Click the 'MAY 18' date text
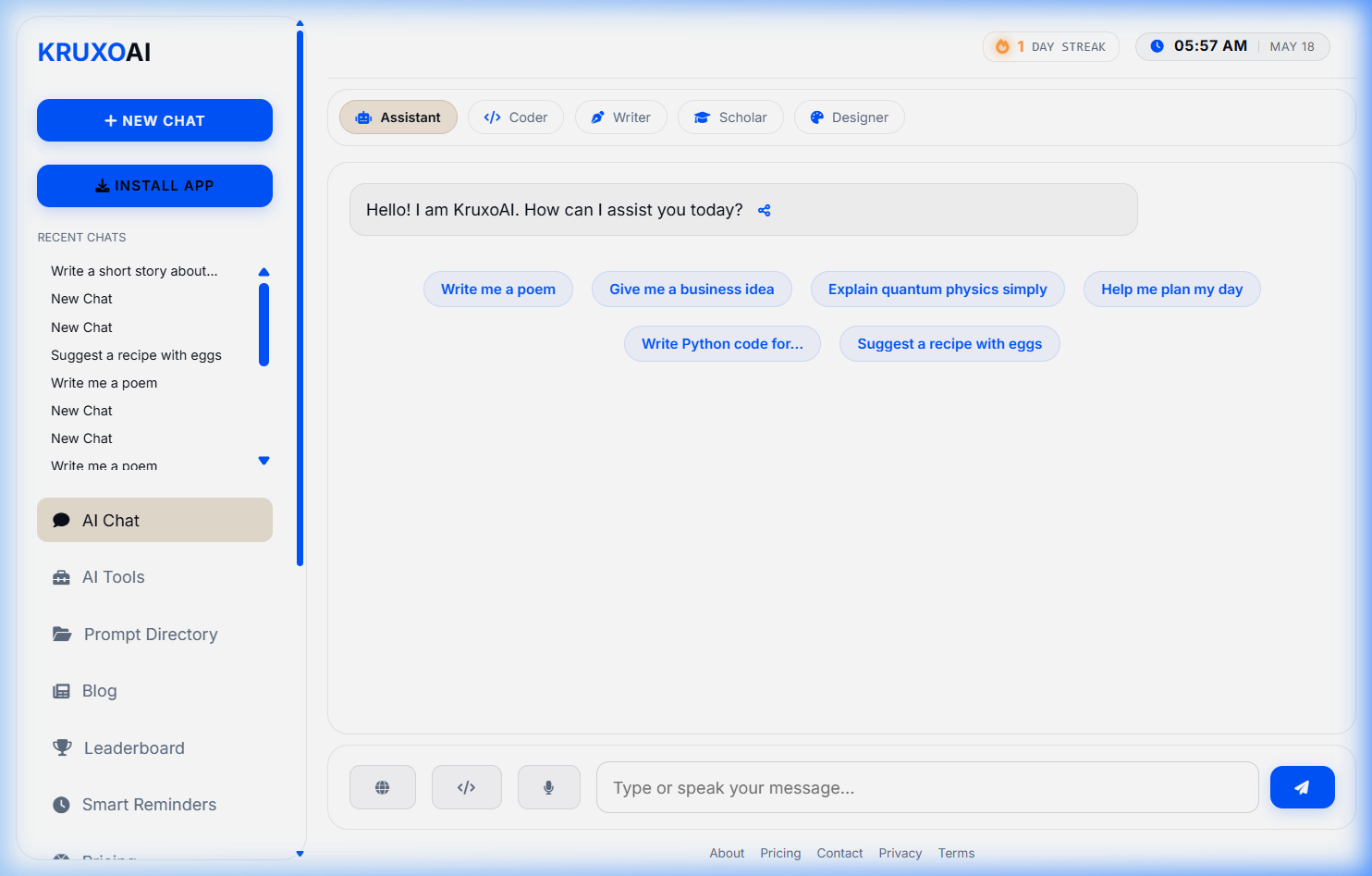 pos(1292,46)
